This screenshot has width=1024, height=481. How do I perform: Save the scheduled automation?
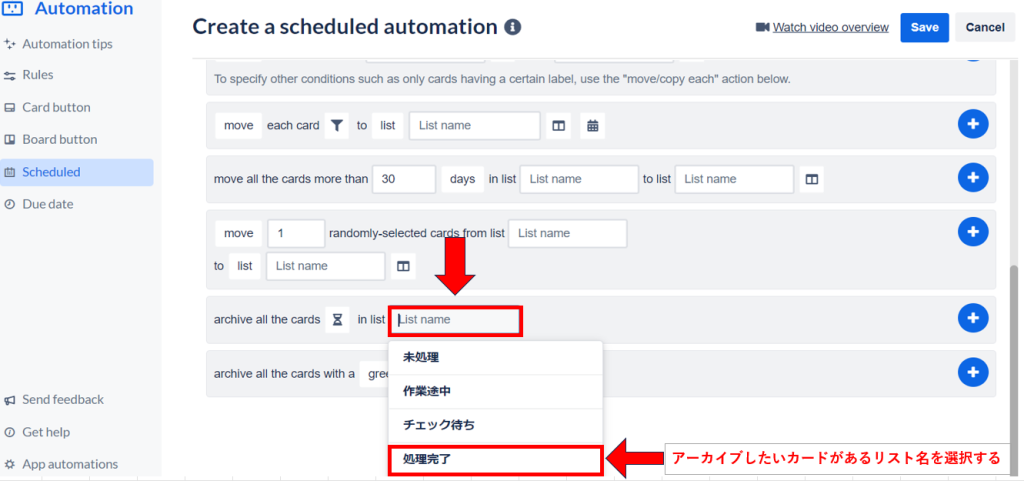coord(924,27)
